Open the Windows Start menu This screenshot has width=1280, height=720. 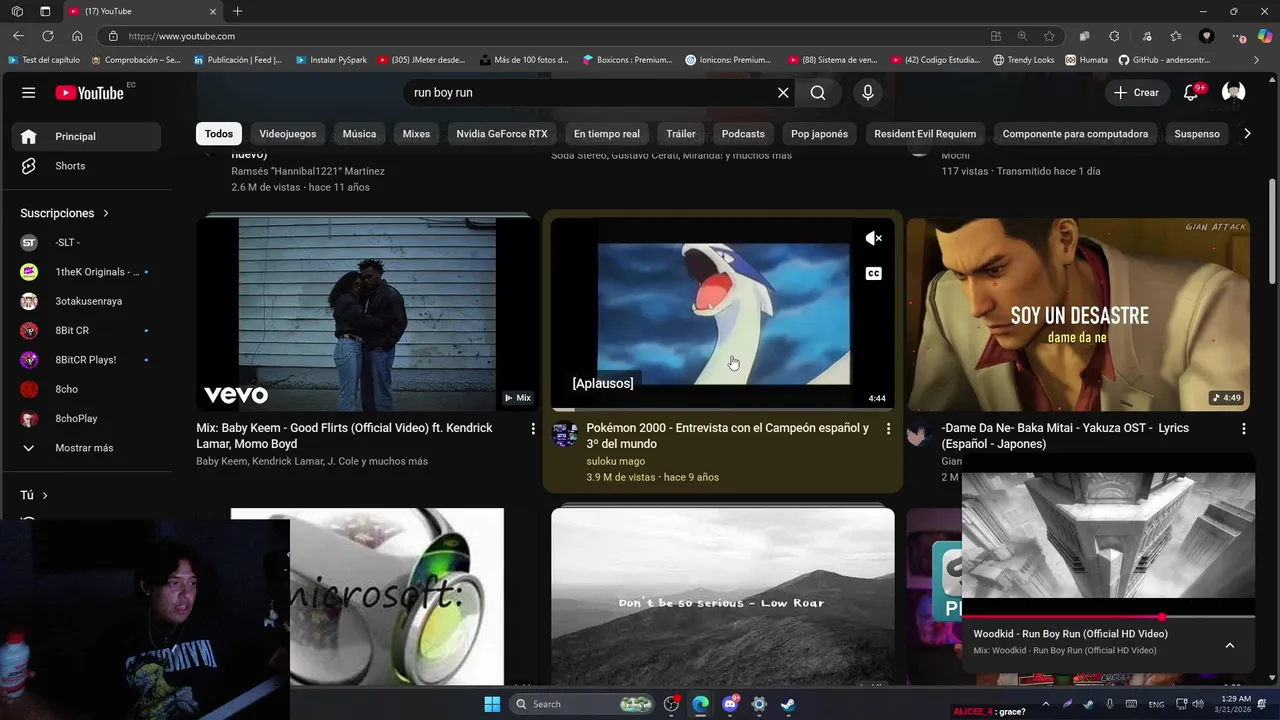(x=492, y=704)
